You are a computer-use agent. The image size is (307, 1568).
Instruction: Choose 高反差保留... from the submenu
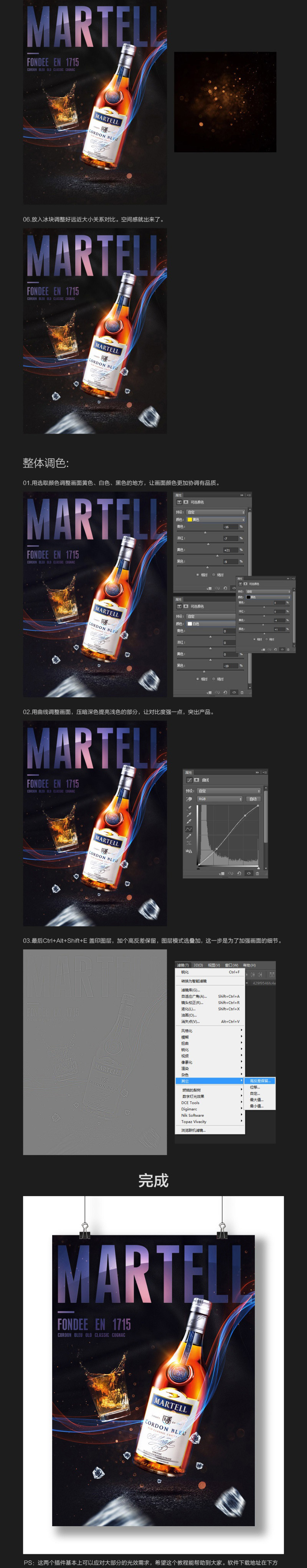[260, 1080]
